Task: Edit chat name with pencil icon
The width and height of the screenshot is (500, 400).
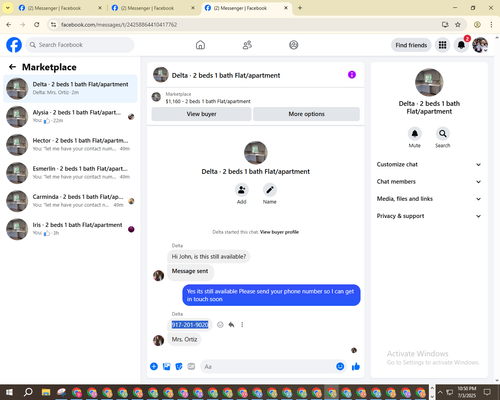Action: tap(270, 190)
